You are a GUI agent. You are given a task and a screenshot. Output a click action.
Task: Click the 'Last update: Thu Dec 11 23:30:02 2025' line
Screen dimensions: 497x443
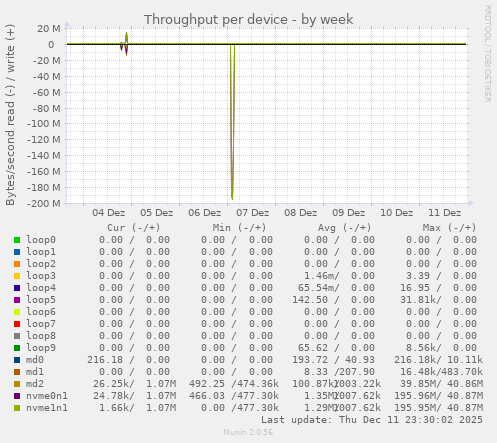(372, 420)
